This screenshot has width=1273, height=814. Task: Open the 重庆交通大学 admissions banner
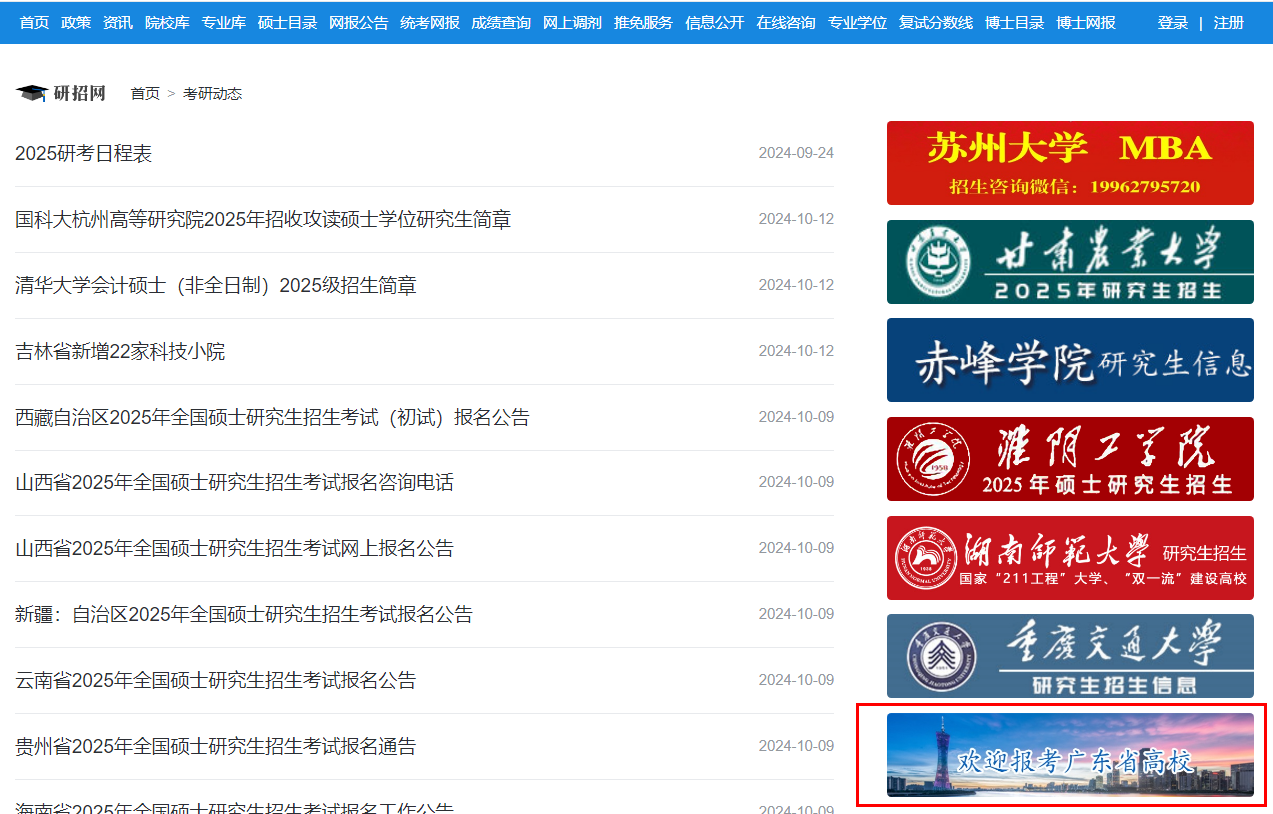point(1070,656)
